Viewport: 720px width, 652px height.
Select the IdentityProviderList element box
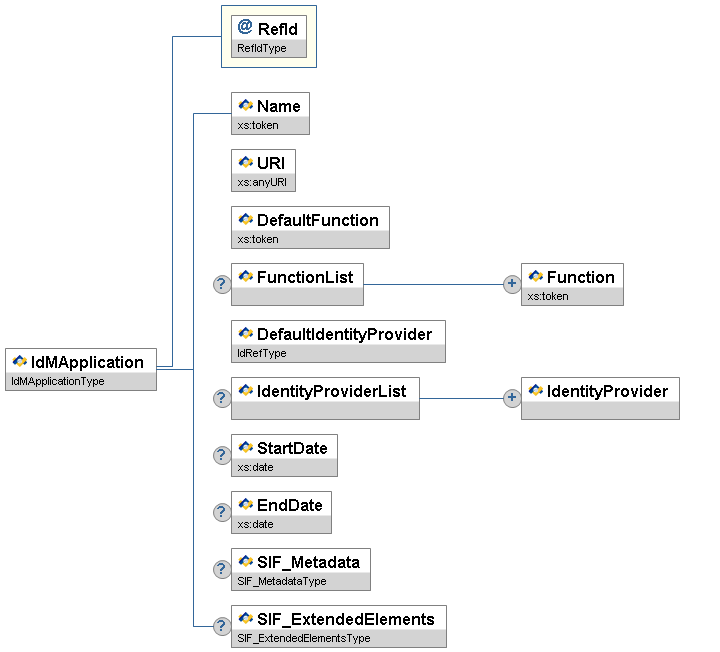tap(331, 391)
